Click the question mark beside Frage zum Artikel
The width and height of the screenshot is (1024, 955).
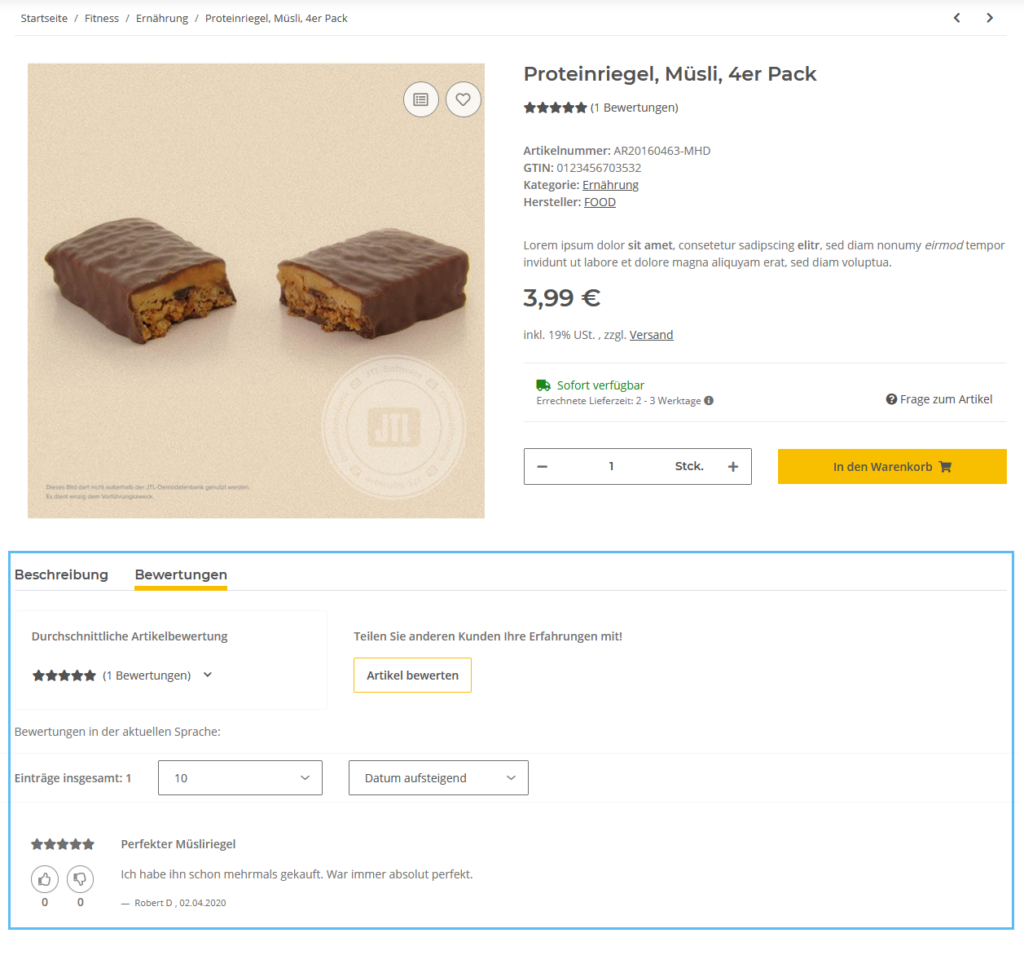pos(891,399)
